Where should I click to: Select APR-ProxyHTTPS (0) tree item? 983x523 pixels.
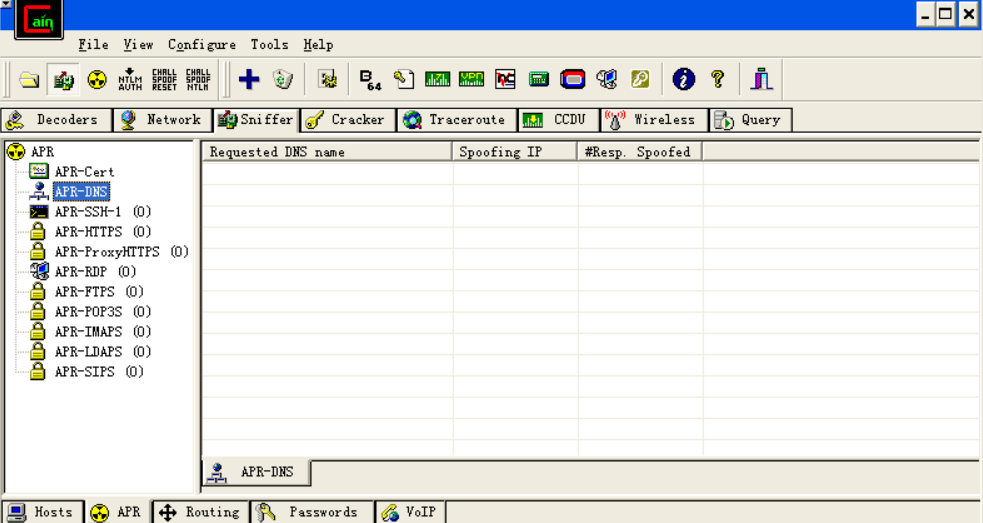(x=122, y=252)
